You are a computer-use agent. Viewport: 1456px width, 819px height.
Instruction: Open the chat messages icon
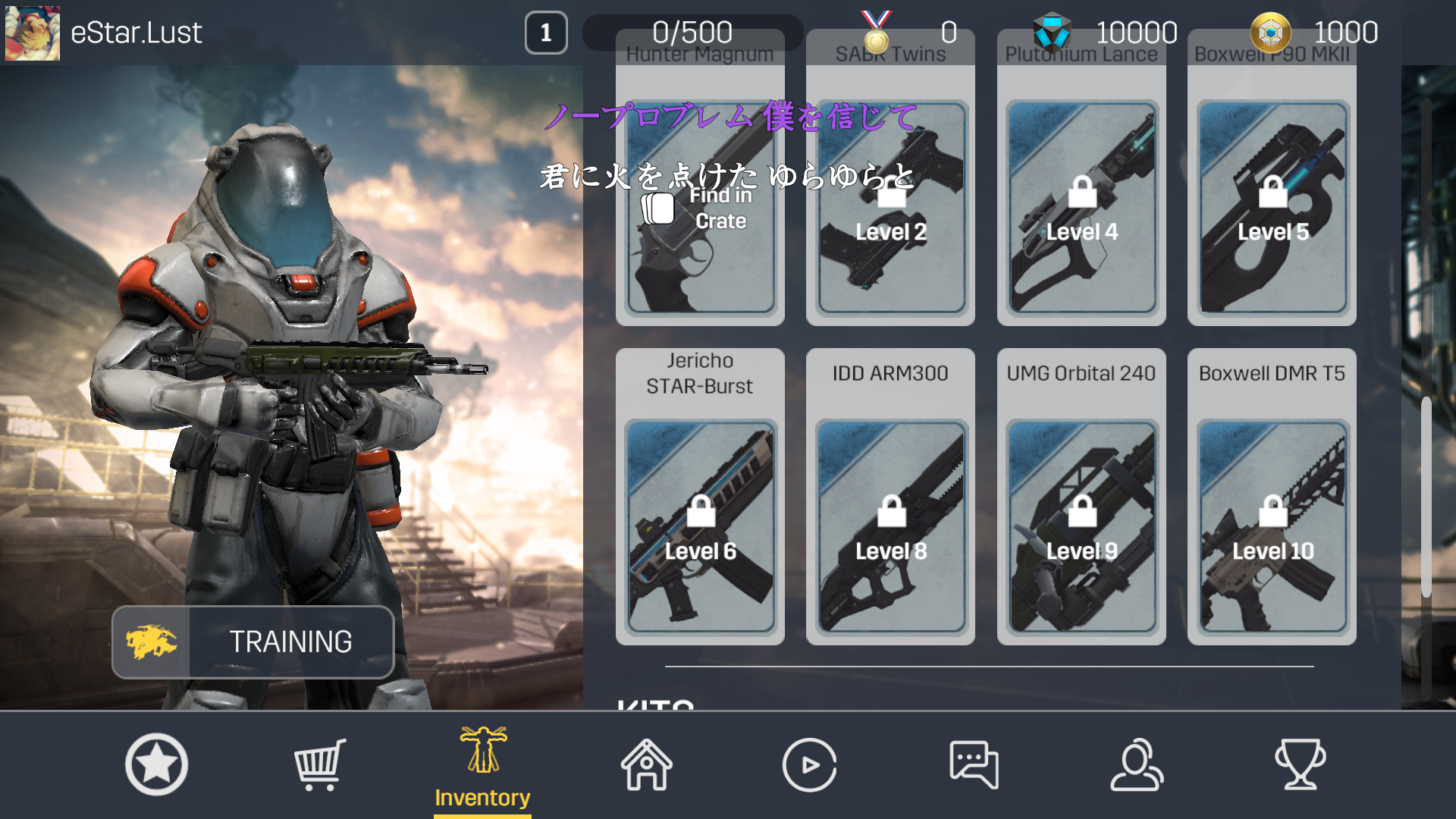pyautogui.click(x=974, y=764)
